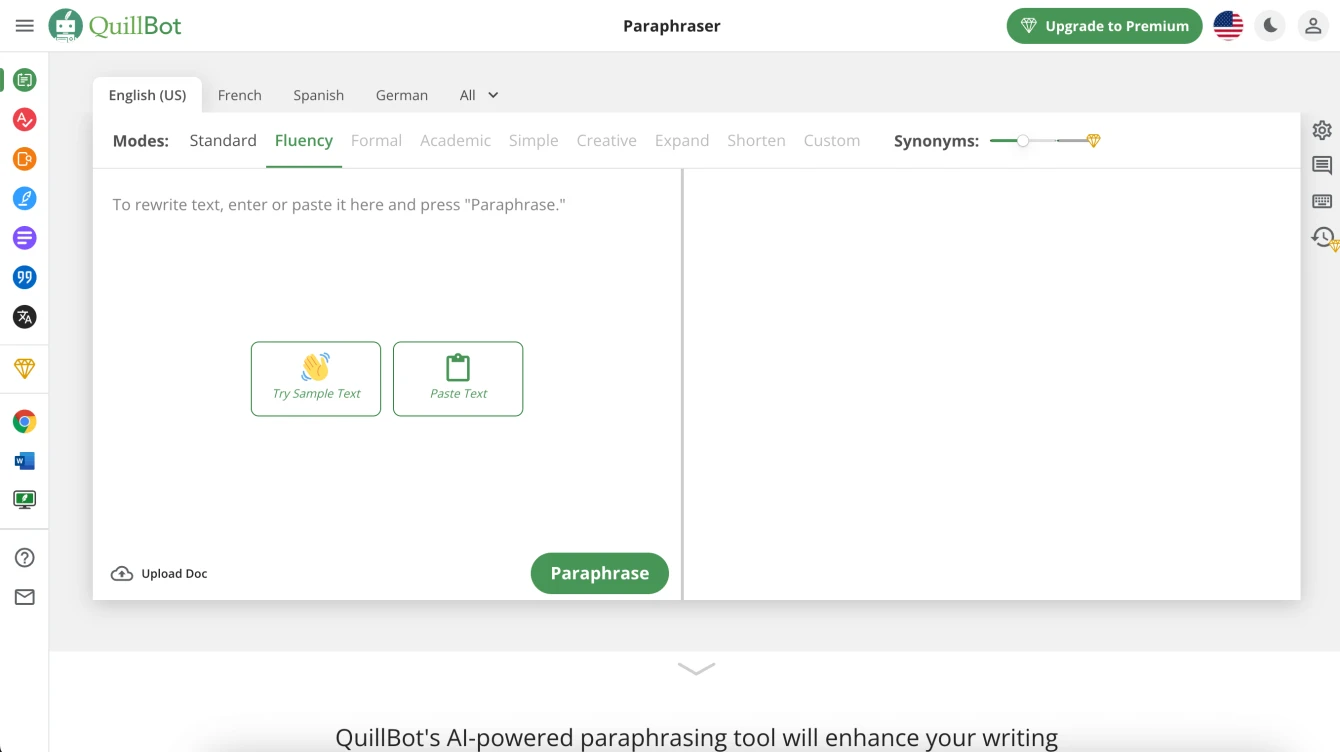Screen dimensions: 1340x752
Task: Click the Synonyms slider handle
Action: 1023,141
